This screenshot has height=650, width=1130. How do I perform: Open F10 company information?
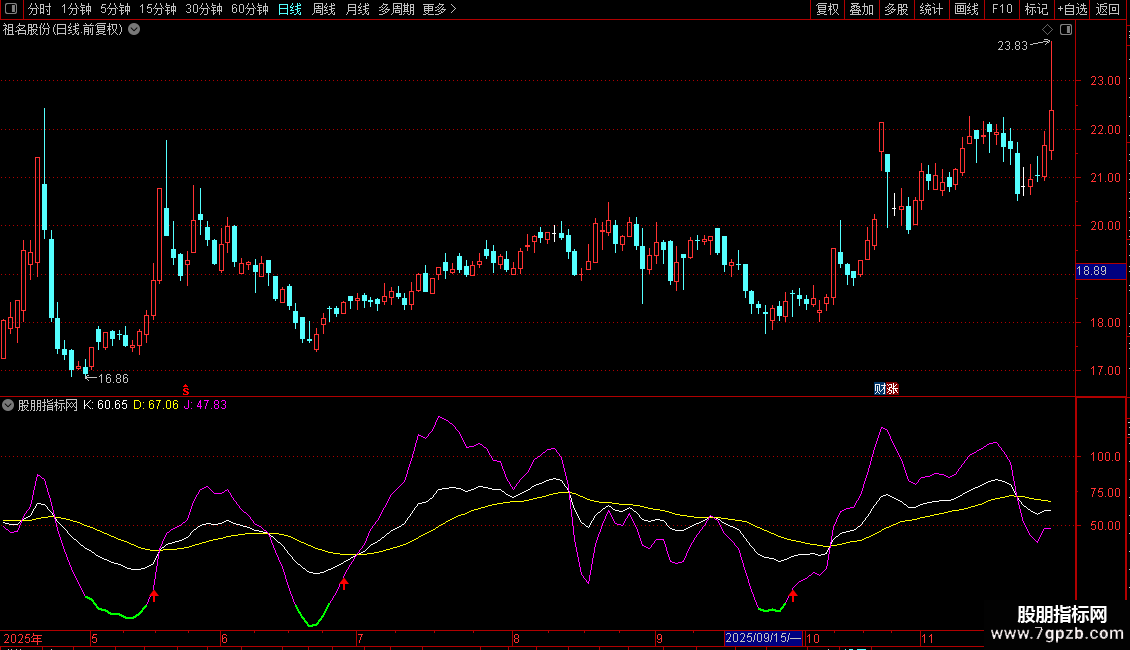coord(1001,9)
